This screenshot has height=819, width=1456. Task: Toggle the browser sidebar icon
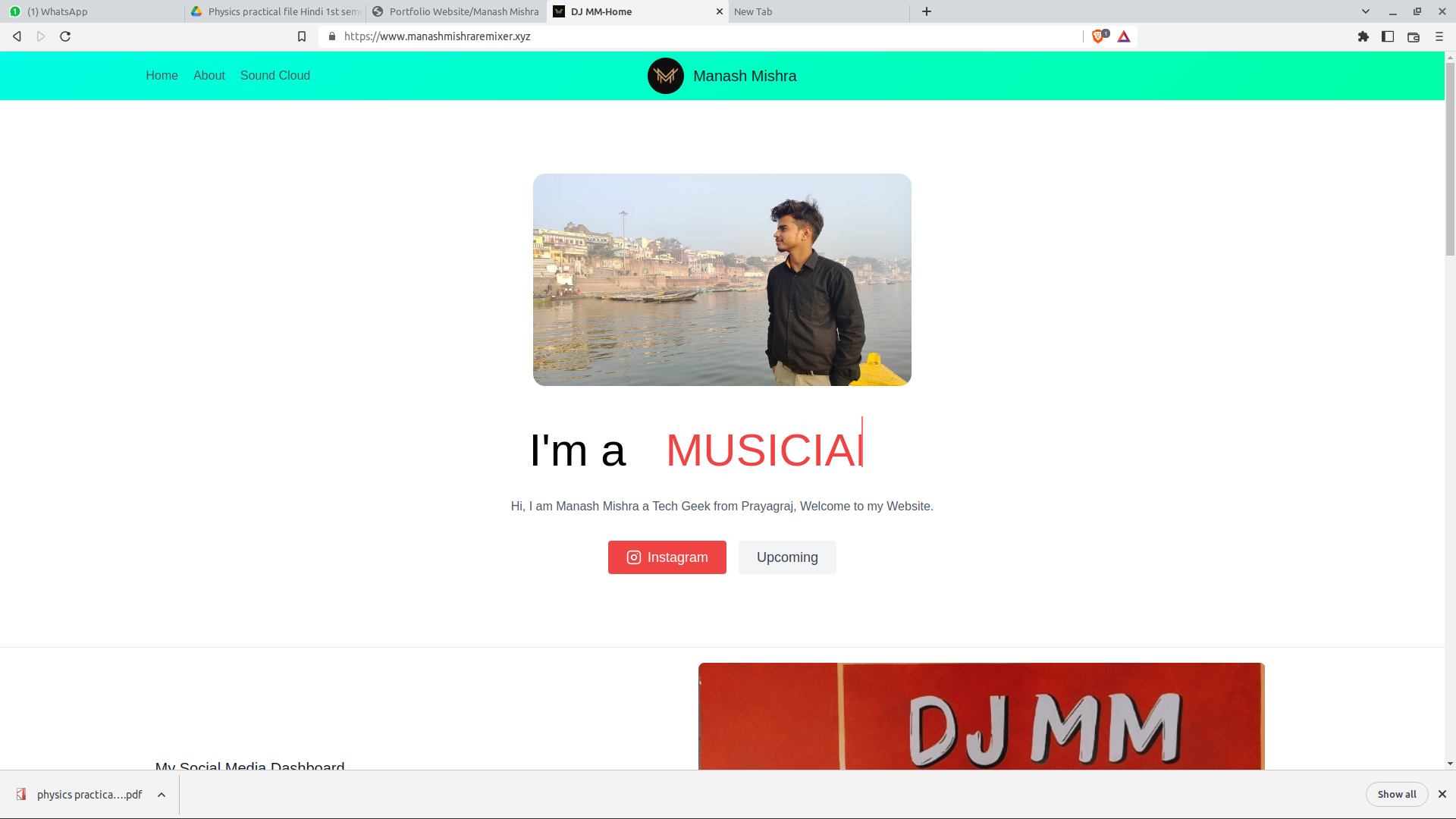pos(1388,36)
